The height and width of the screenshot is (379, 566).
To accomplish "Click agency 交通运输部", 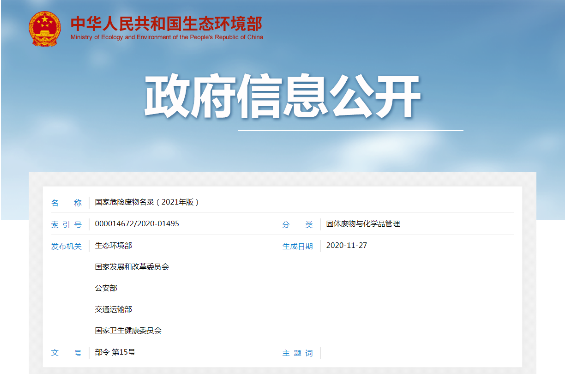I will coord(113,309).
